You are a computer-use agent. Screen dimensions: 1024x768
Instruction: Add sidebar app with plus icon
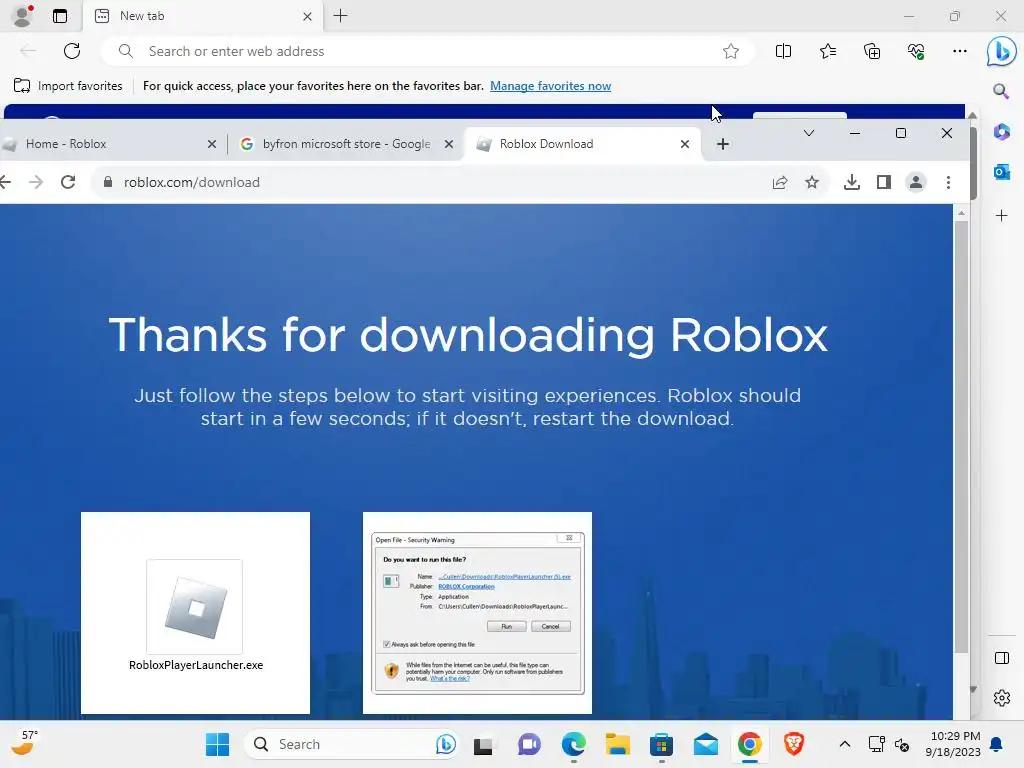(x=1001, y=216)
